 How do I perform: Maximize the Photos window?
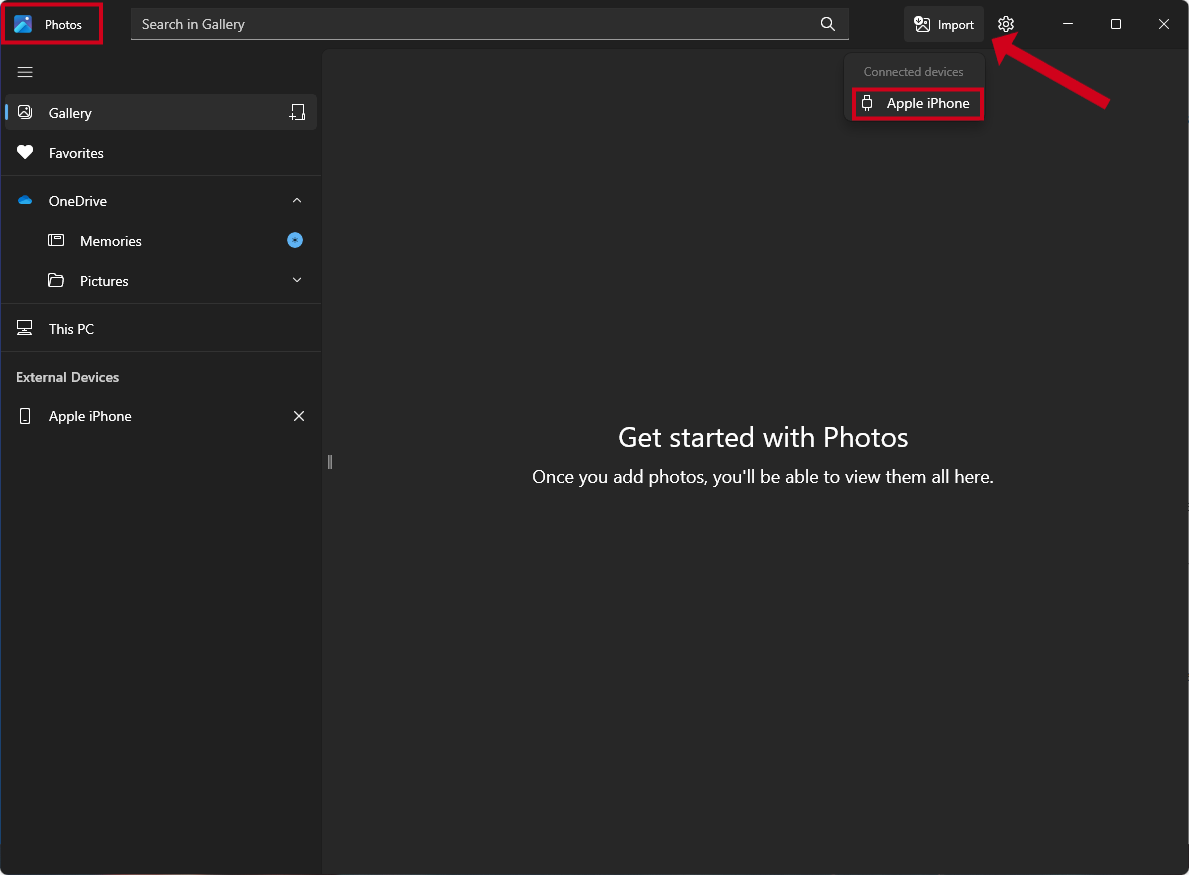point(1115,24)
